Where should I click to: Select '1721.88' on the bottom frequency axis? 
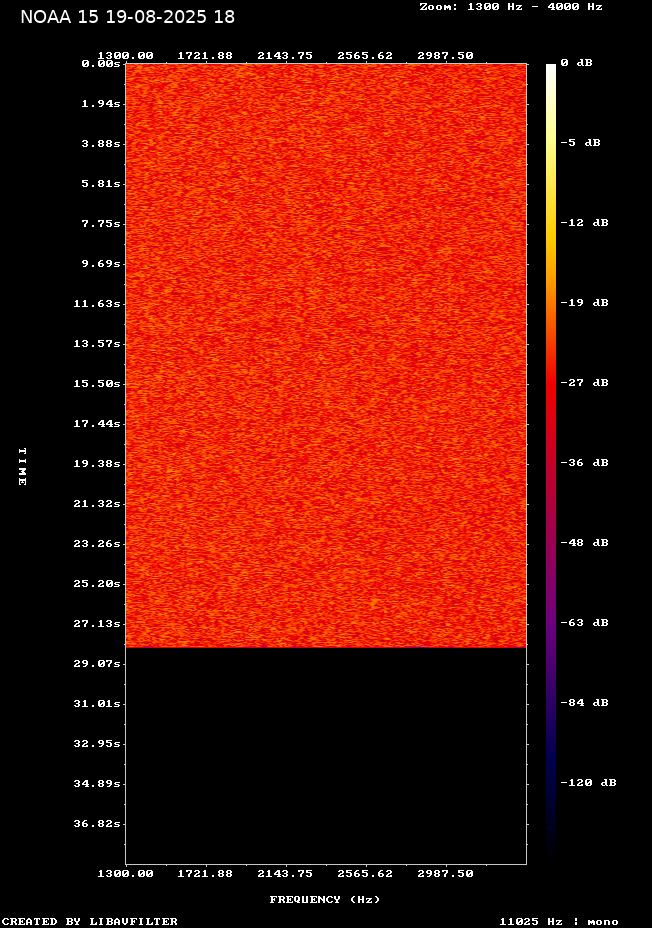click(x=205, y=873)
